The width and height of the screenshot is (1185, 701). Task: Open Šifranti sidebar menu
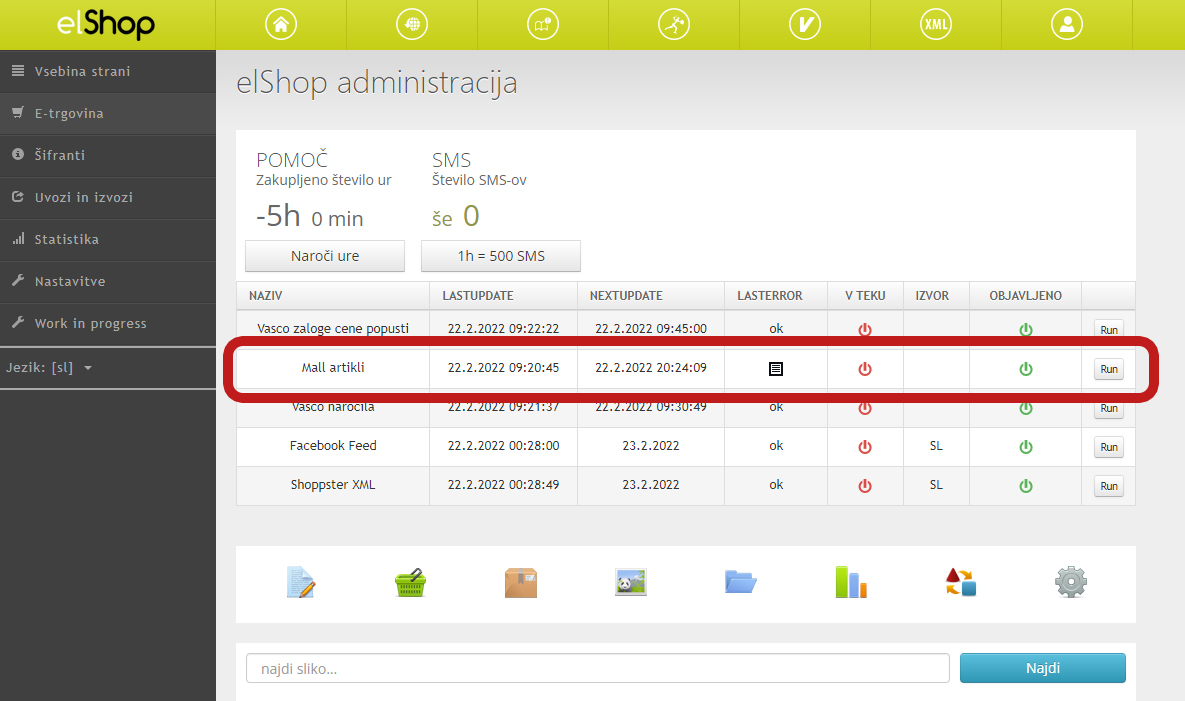(x=108, y=155)
